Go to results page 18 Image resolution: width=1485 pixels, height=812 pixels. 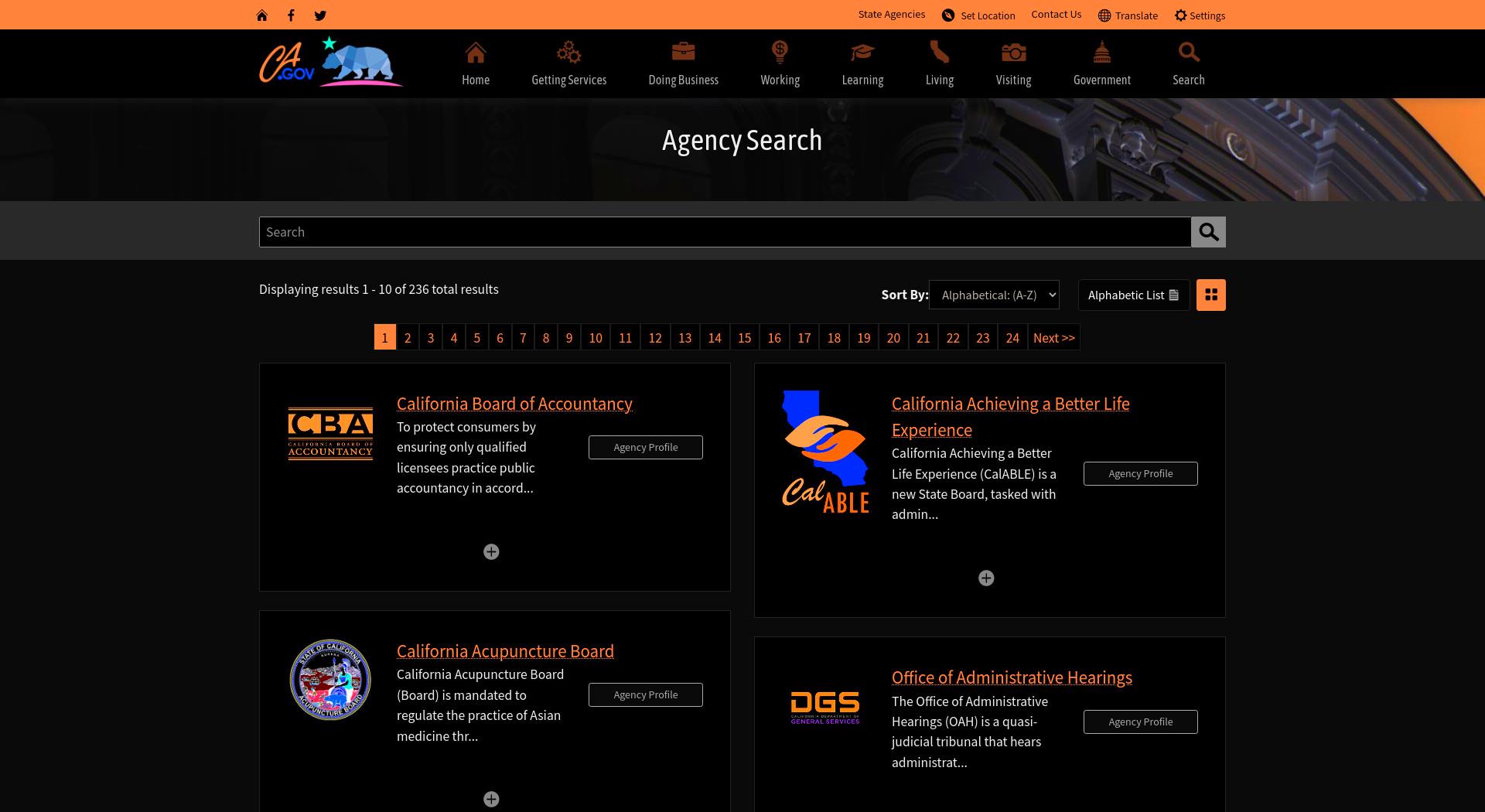pyautogui.click(x=834, y=337)
